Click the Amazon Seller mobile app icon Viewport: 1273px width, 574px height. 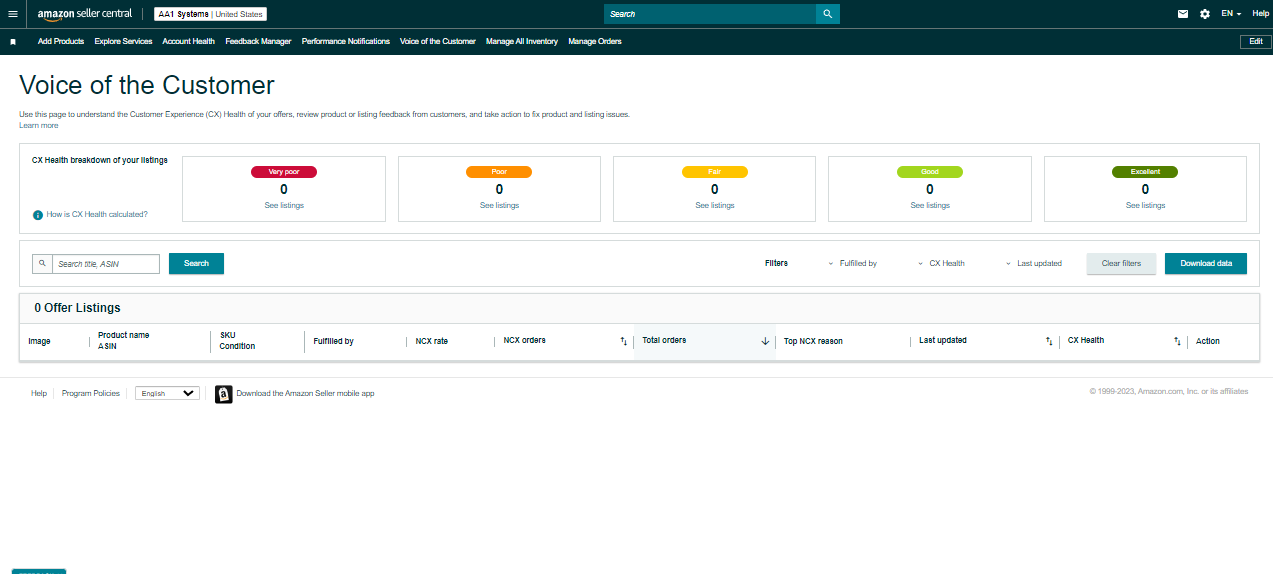click(224, 394)
